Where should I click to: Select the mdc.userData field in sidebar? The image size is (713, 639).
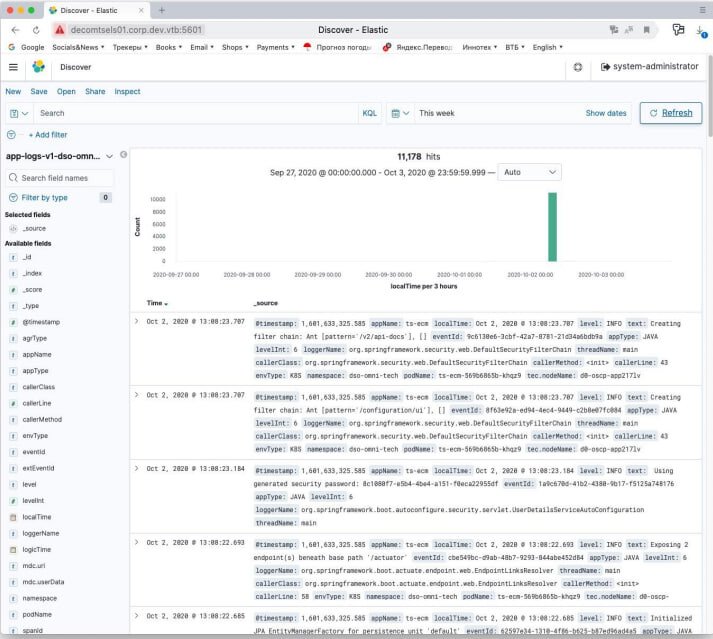[x=43, y=582]
